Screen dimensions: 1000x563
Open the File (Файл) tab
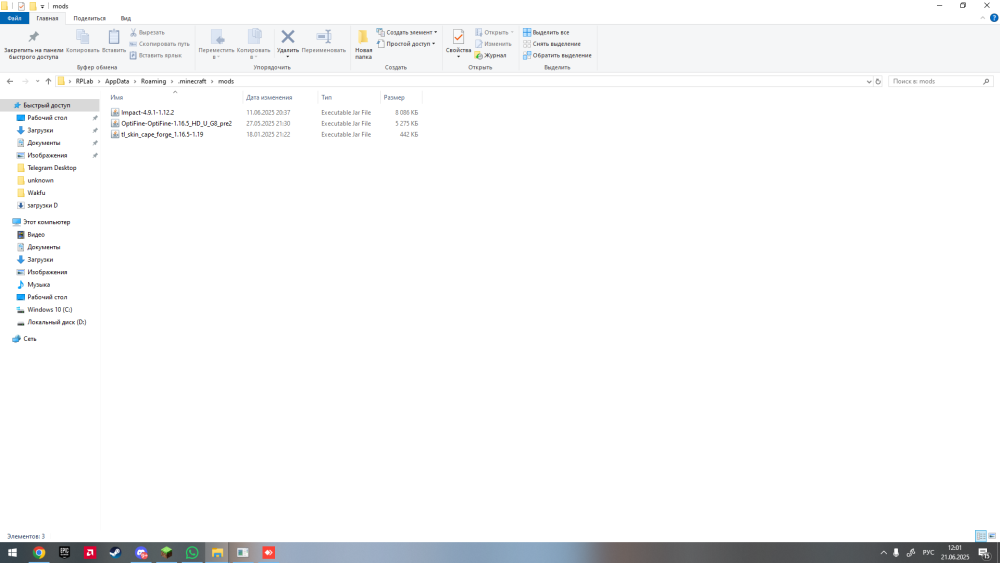click(x=14, y=18)
